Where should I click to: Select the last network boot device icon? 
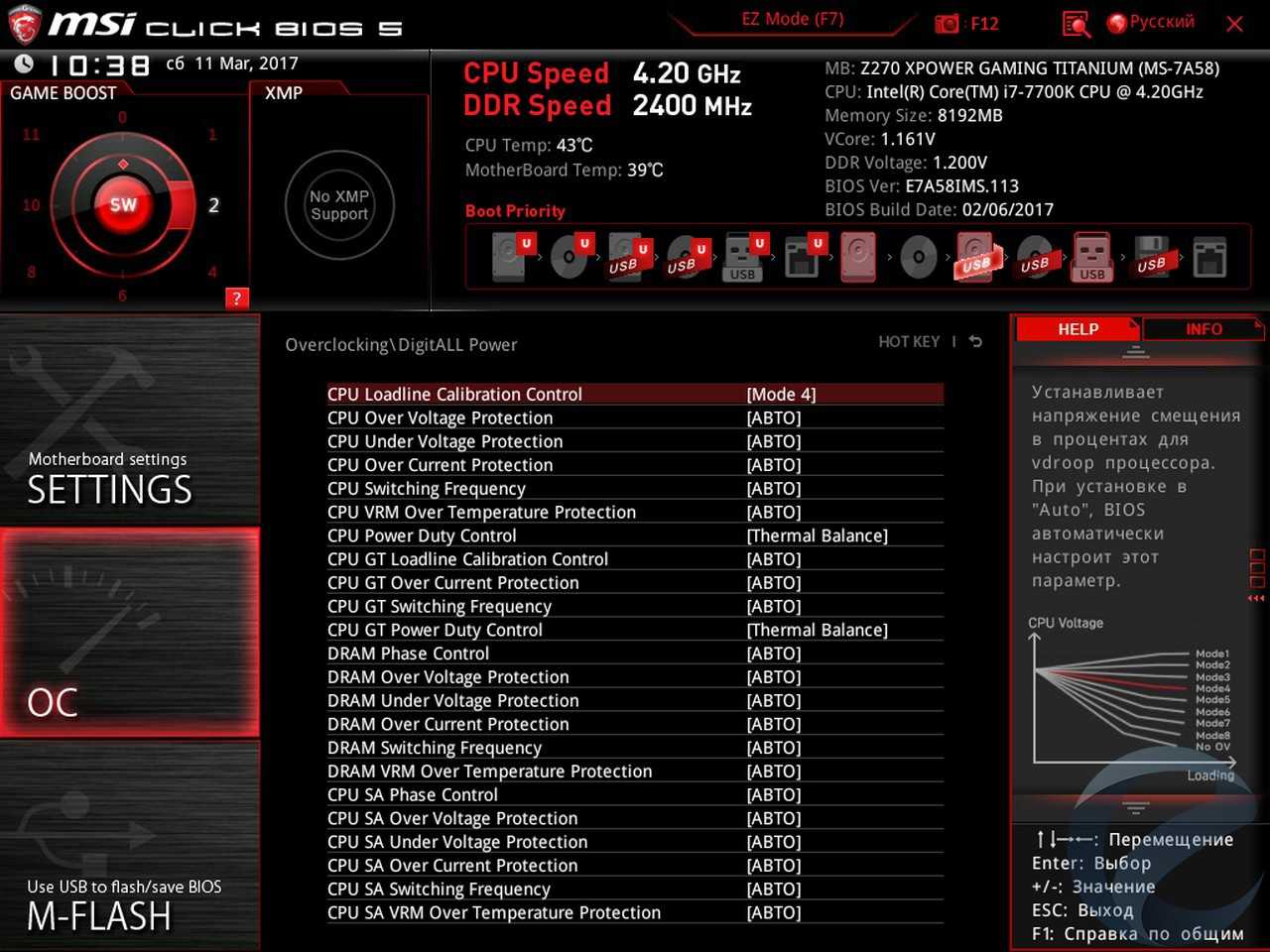(x=1209, y=258)
